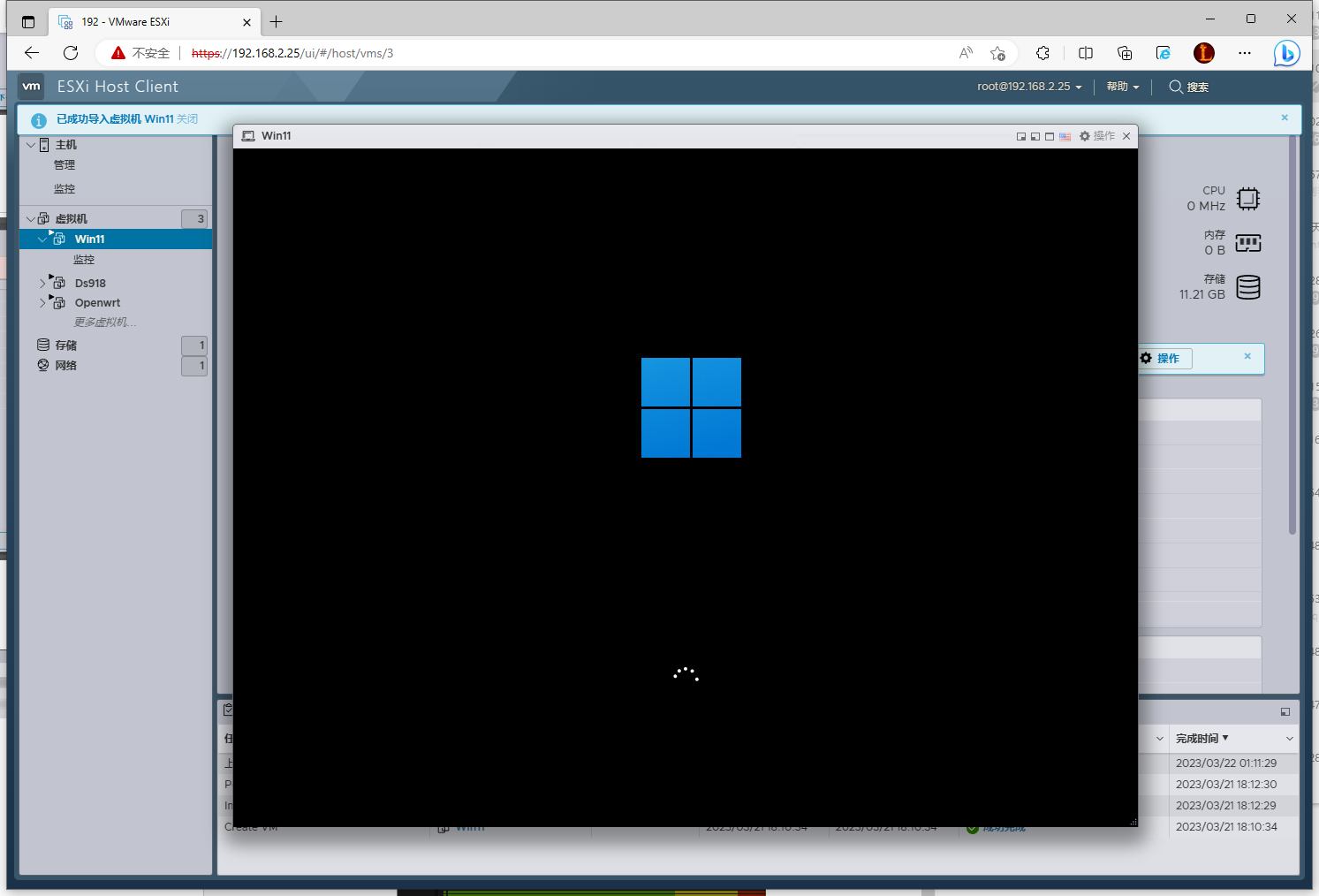This screenshot has width=1319, height=896.
Task: Click the 不安全 security warning
Action: (140, 53)
